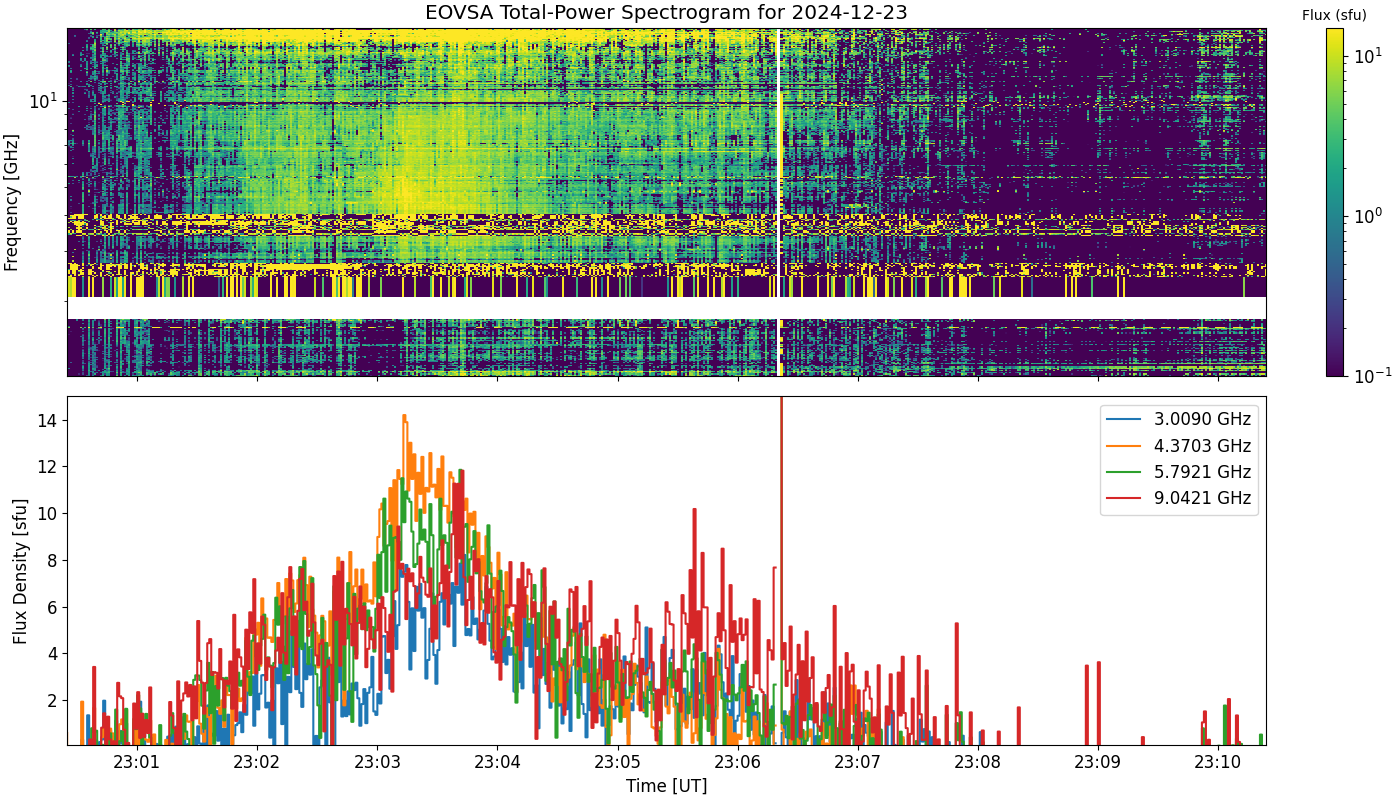Click the 23:02 time tick label

[257, 763]
